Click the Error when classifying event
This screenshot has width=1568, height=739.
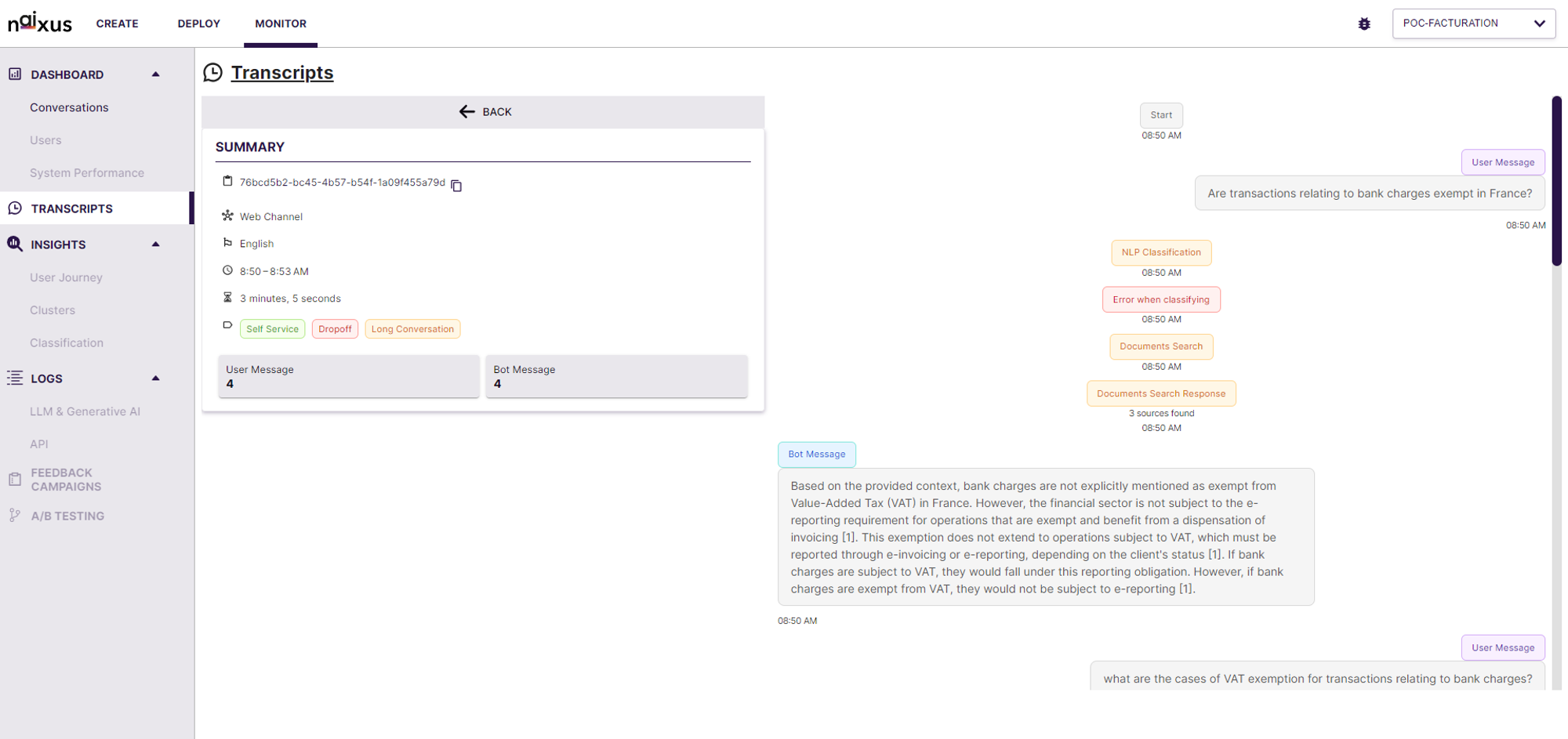[1161, 299]
